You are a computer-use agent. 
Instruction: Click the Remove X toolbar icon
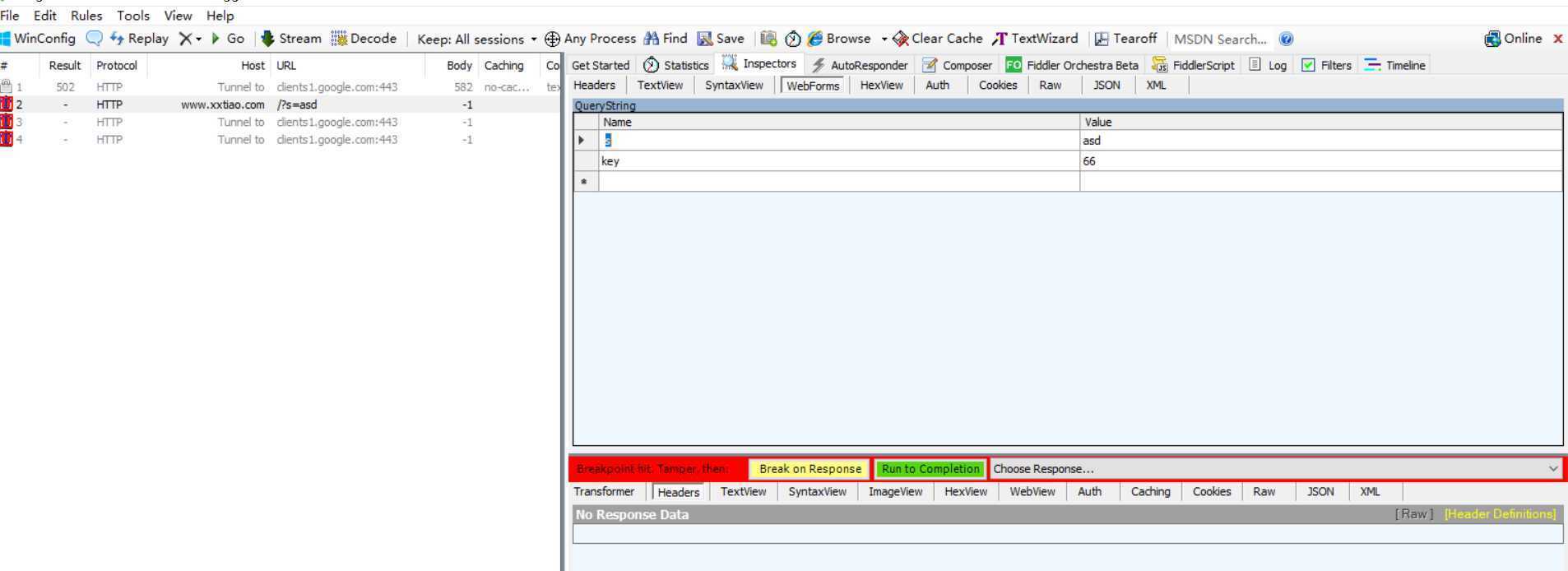click(x=185, y=39)
